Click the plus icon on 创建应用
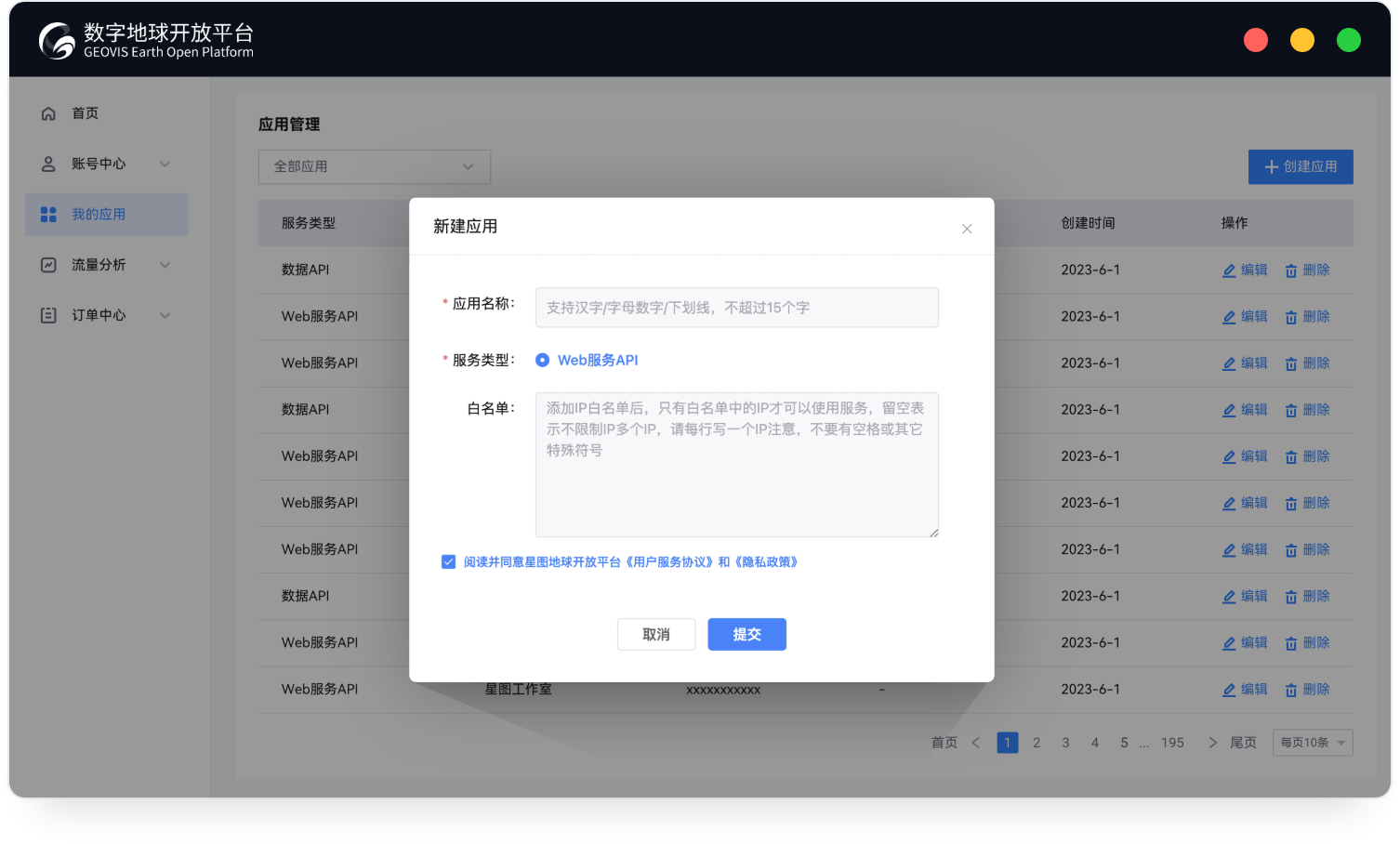 click(1272, 167)
